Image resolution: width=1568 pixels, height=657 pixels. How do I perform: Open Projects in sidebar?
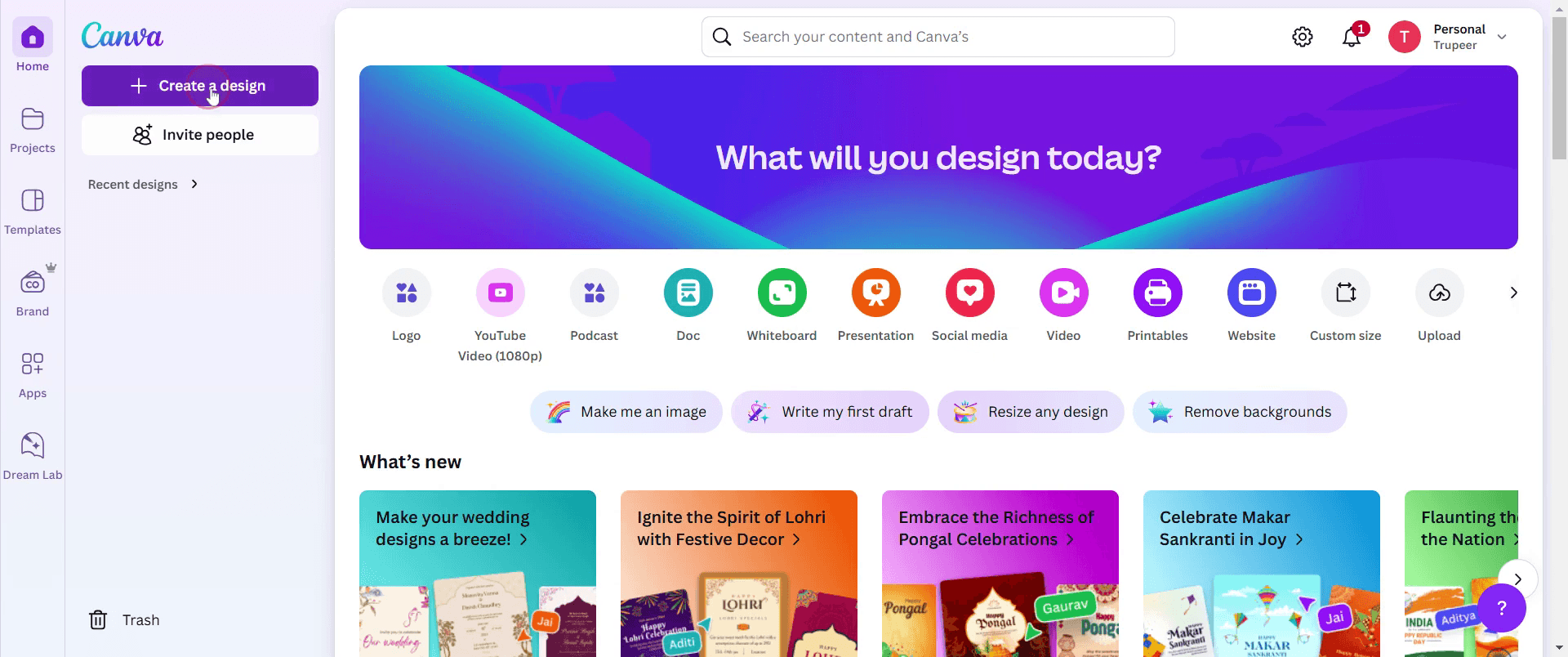[33, 129]
